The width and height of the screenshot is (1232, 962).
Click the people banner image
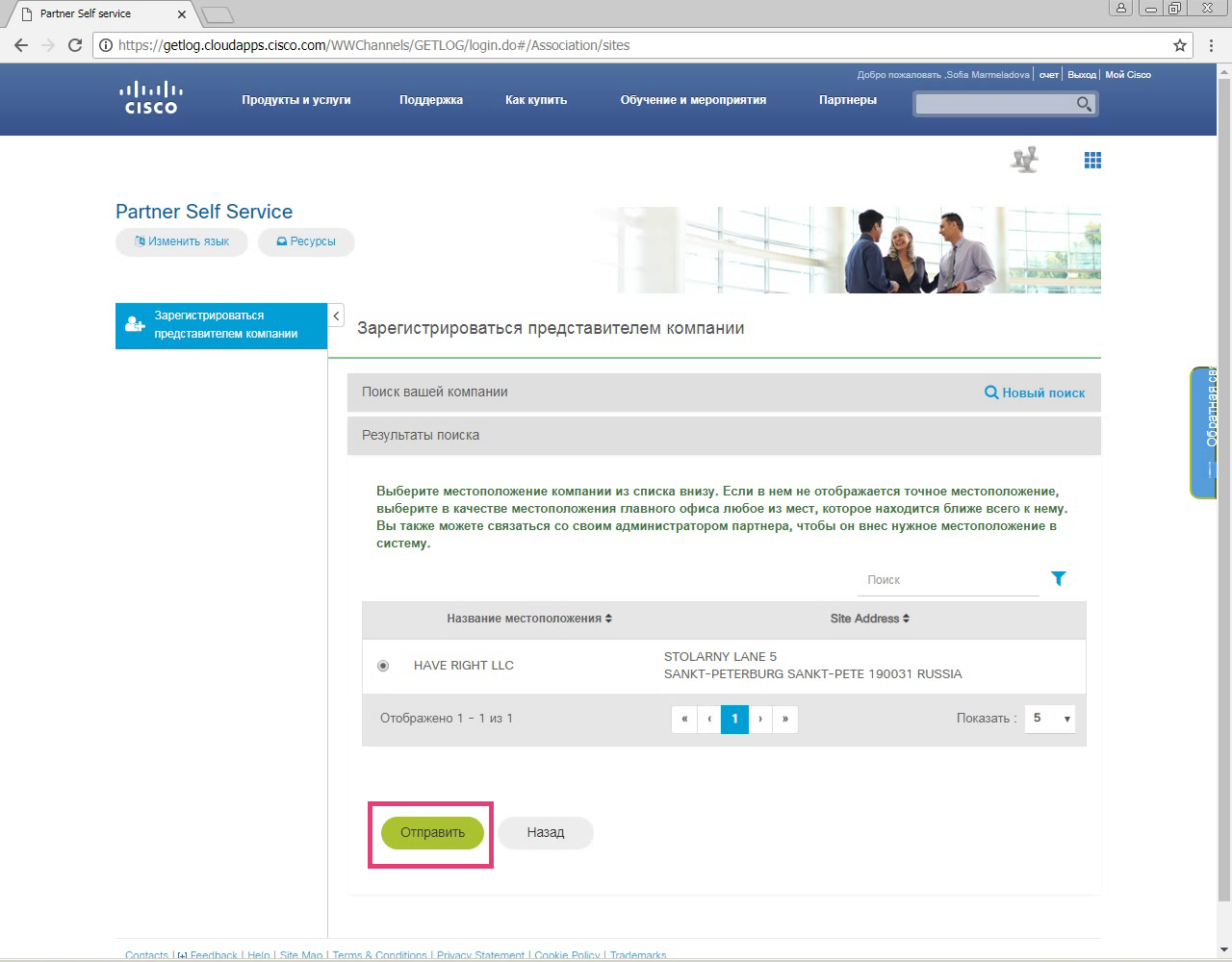847,250
